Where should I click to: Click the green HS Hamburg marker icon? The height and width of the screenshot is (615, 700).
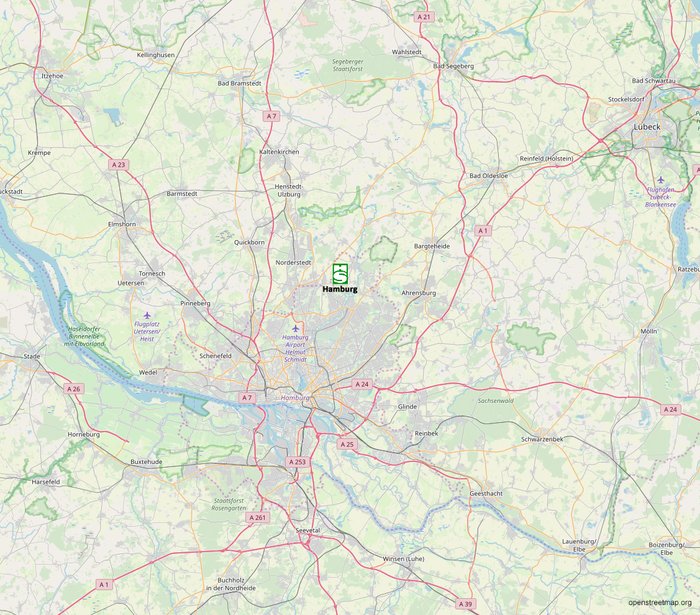(x=340, y=274)
